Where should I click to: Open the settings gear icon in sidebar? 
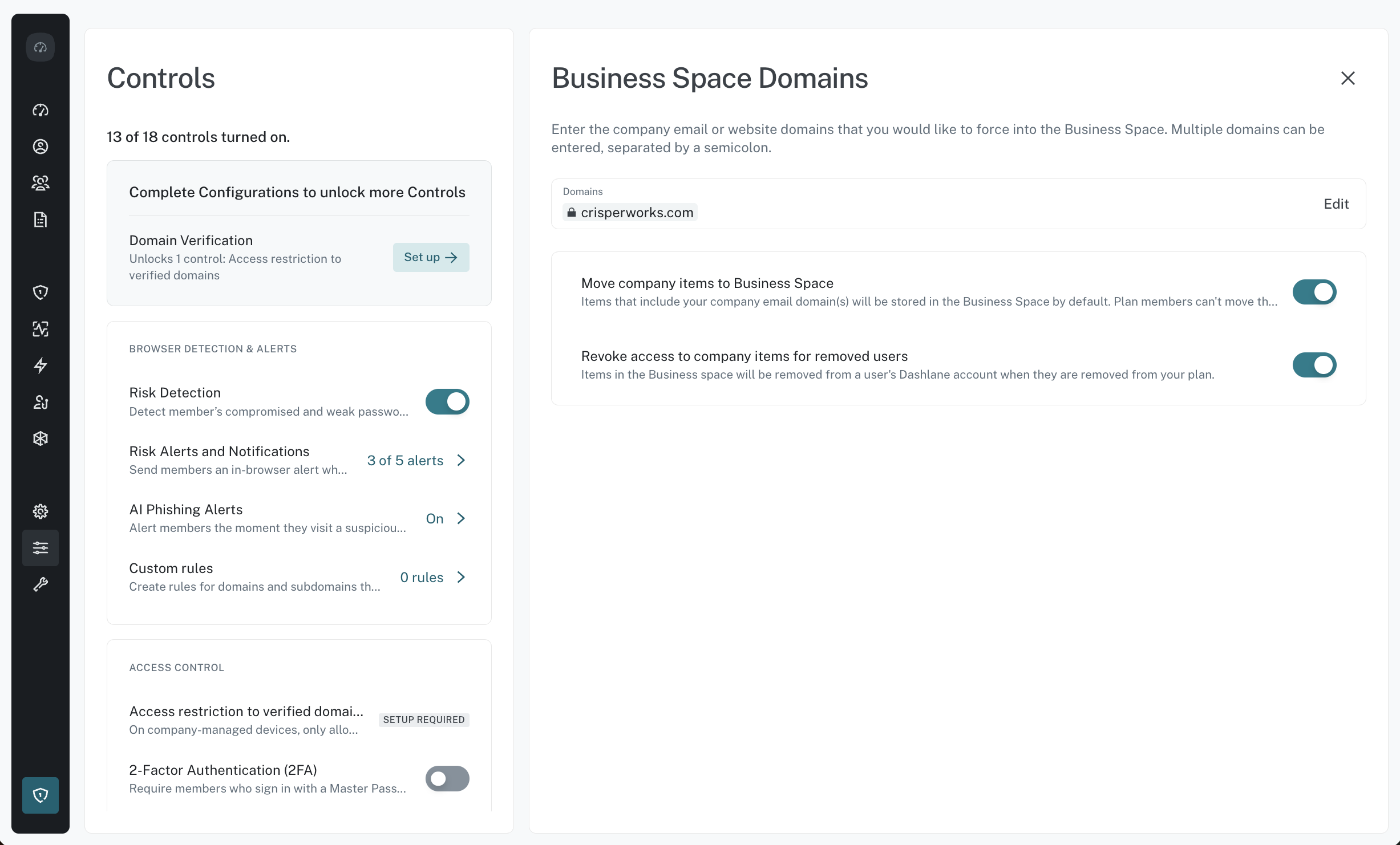pos(41,511)
